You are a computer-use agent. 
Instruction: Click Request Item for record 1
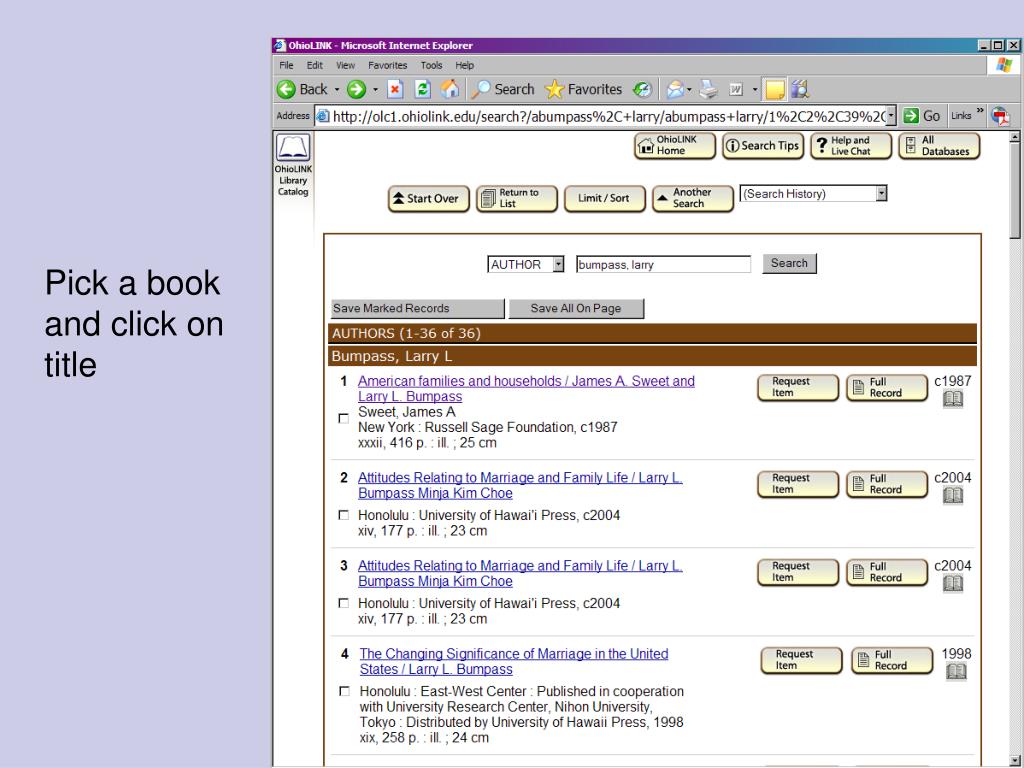[x=797, y=387]
